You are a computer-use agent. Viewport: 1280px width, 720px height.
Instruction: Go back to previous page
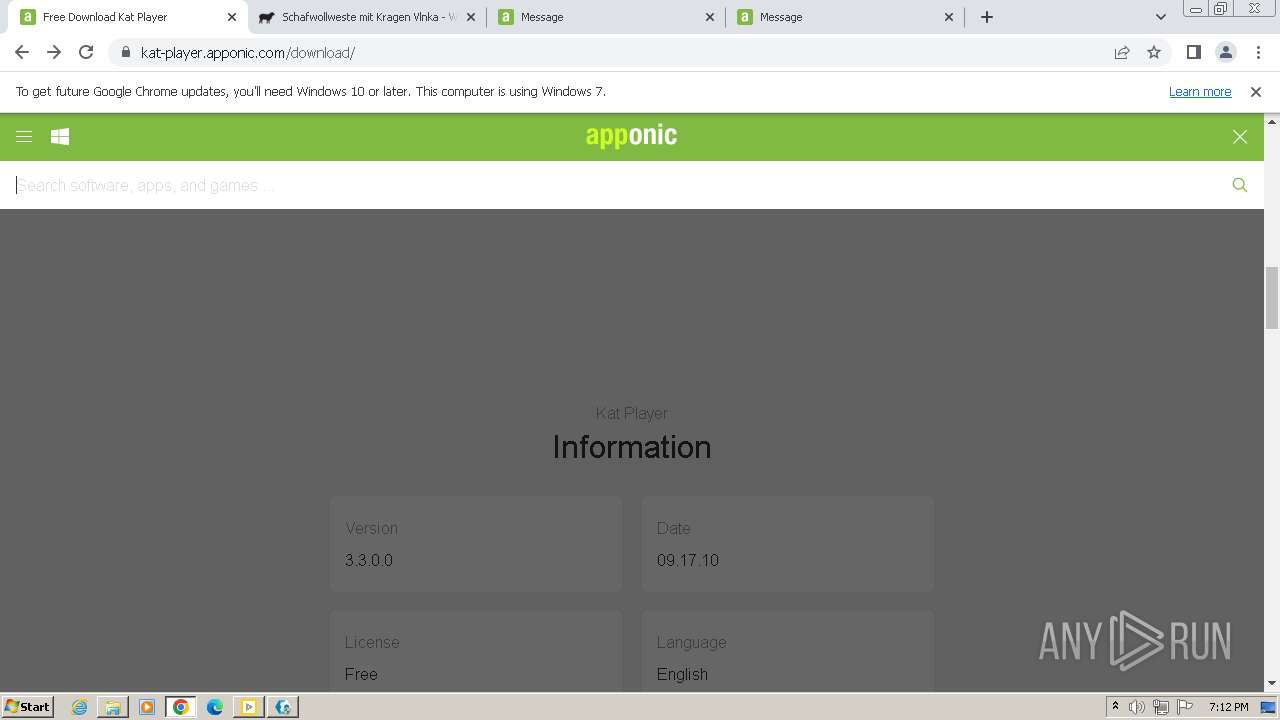(22, 53)
